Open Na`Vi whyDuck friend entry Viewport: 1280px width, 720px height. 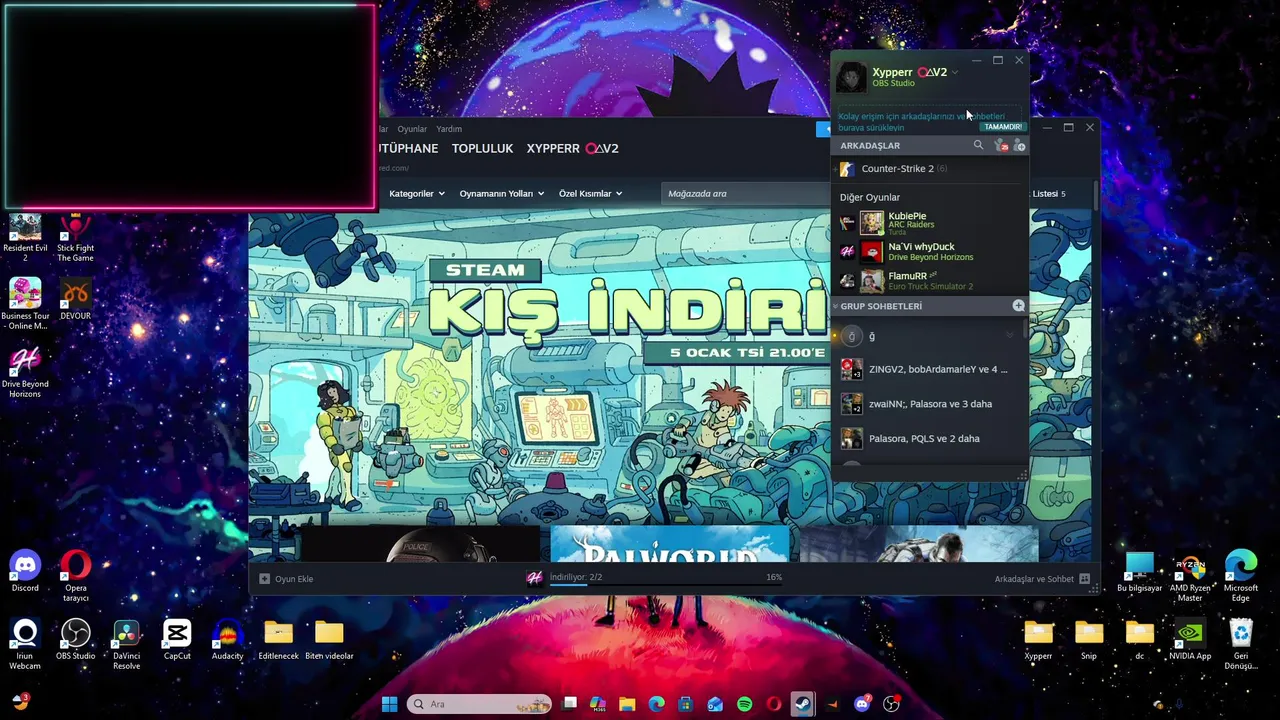coord(930,251)
